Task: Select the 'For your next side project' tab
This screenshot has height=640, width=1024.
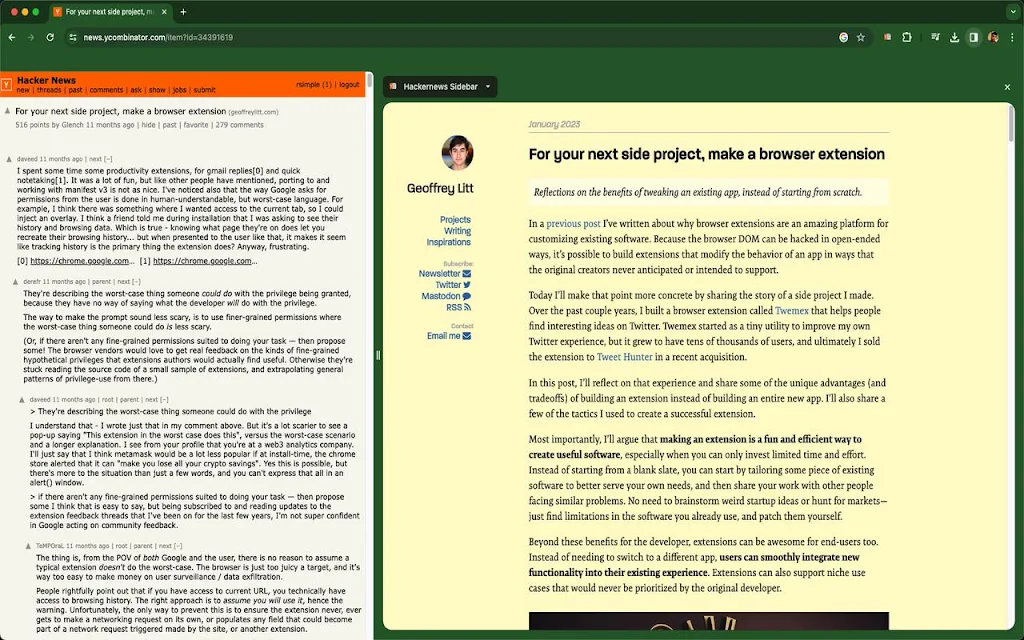Action: 109,12
